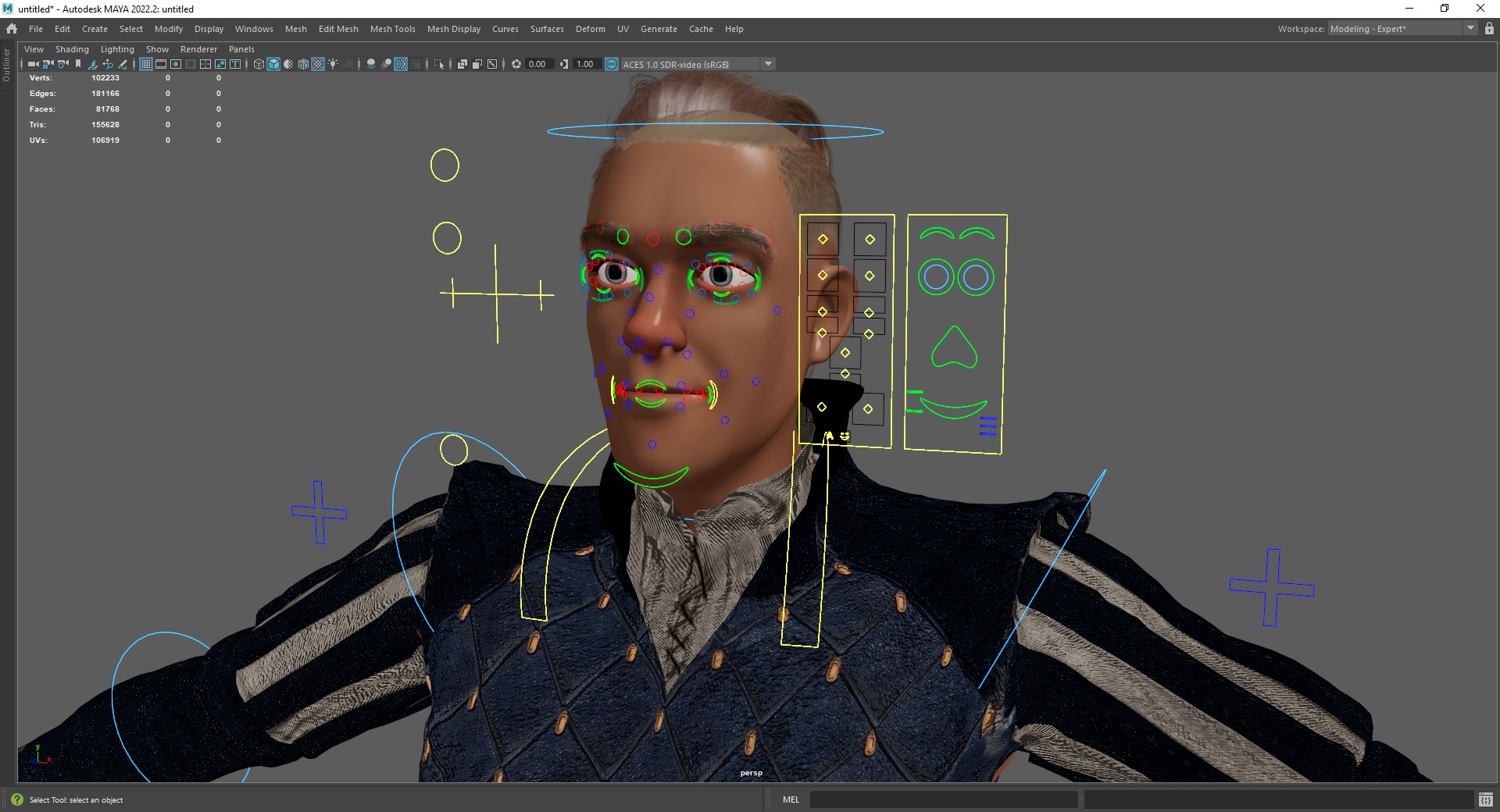Click the Smooth Shade All cube icon
This screenshot has height=812, width=1500.
coord(273,64)
